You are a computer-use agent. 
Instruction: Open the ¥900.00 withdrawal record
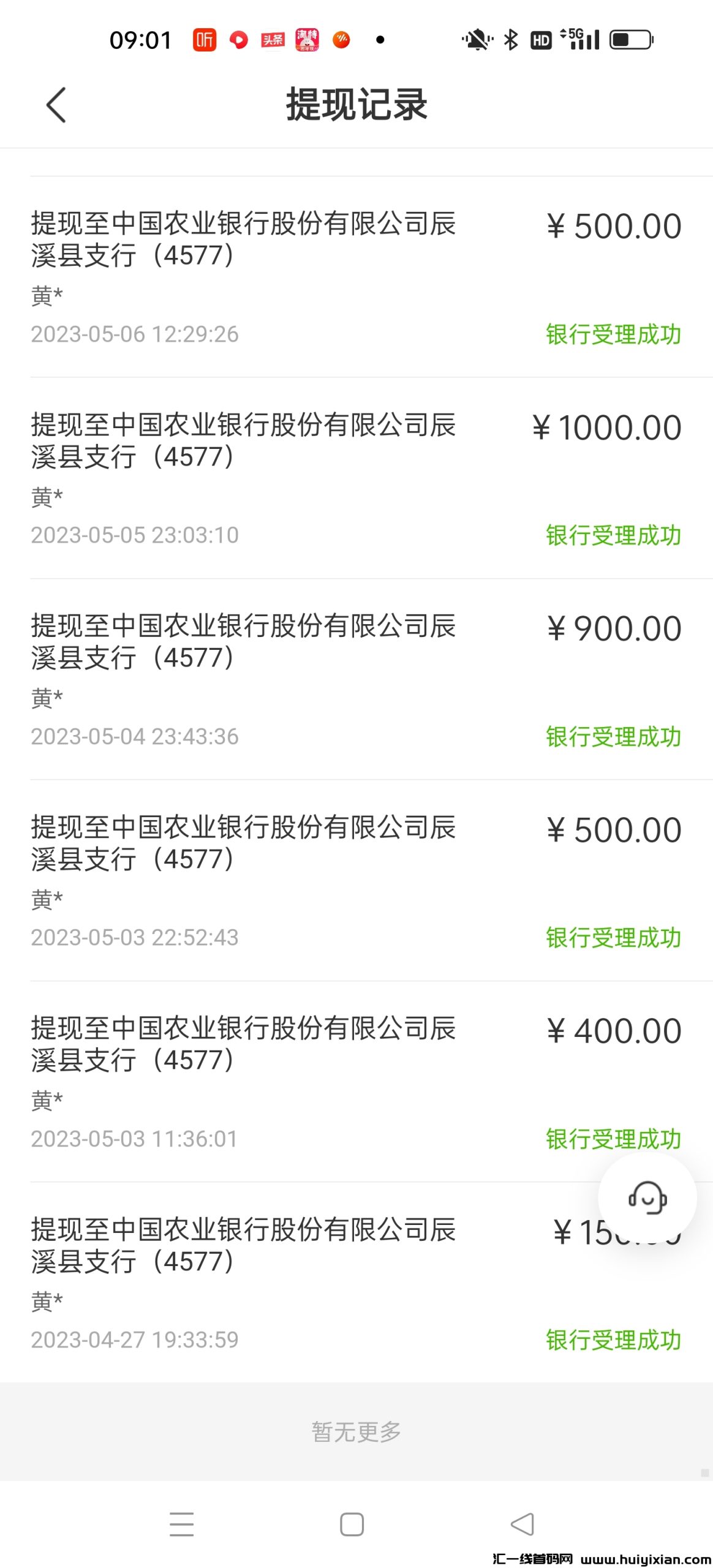tap(355, 679)
